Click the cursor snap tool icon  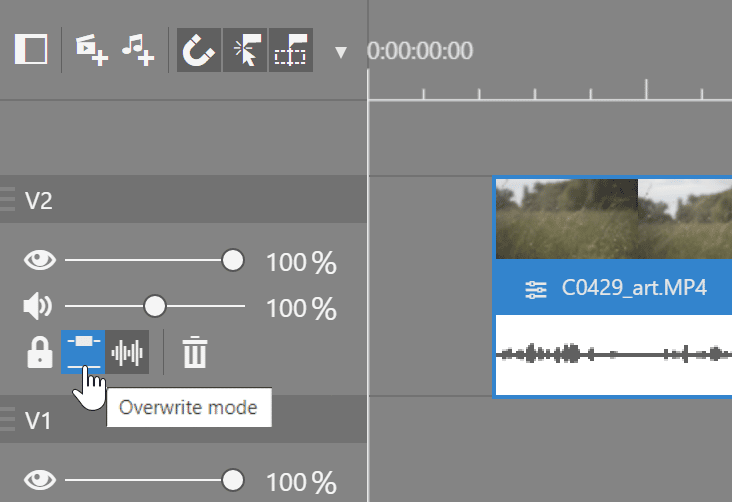tap(244, 49)
